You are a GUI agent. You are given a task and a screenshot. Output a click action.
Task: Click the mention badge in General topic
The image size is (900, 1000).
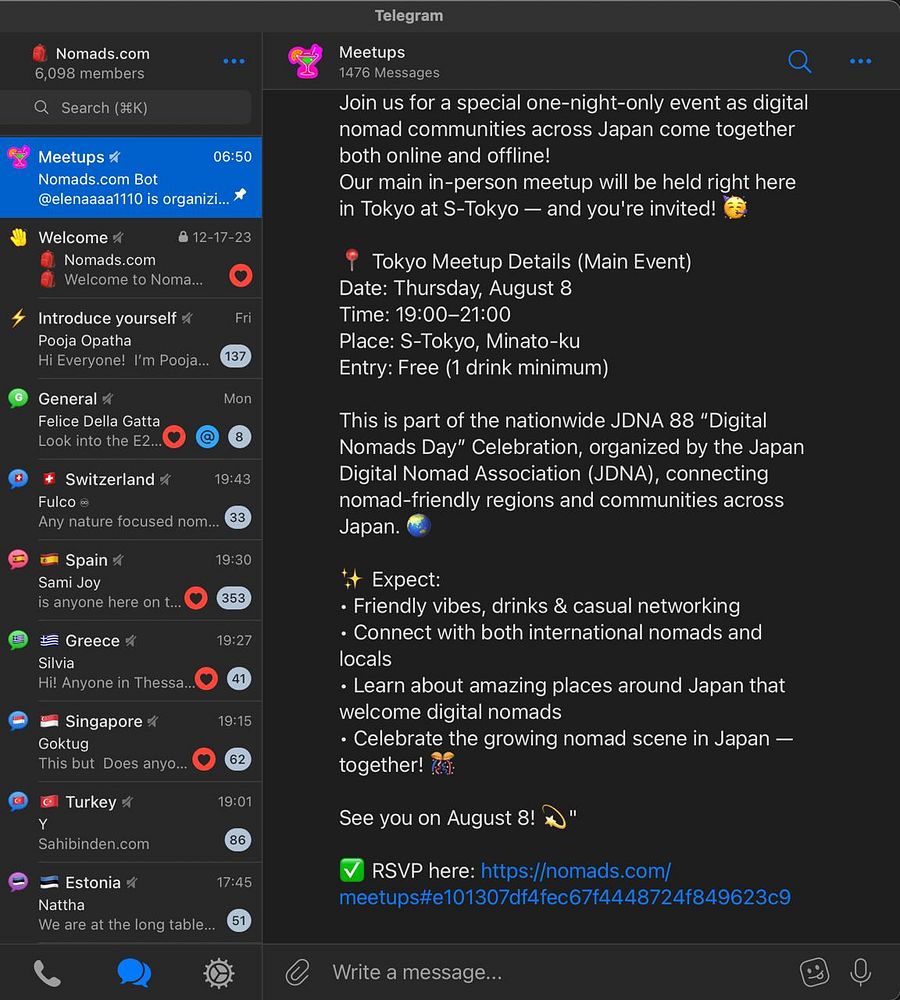click(207, 437)
